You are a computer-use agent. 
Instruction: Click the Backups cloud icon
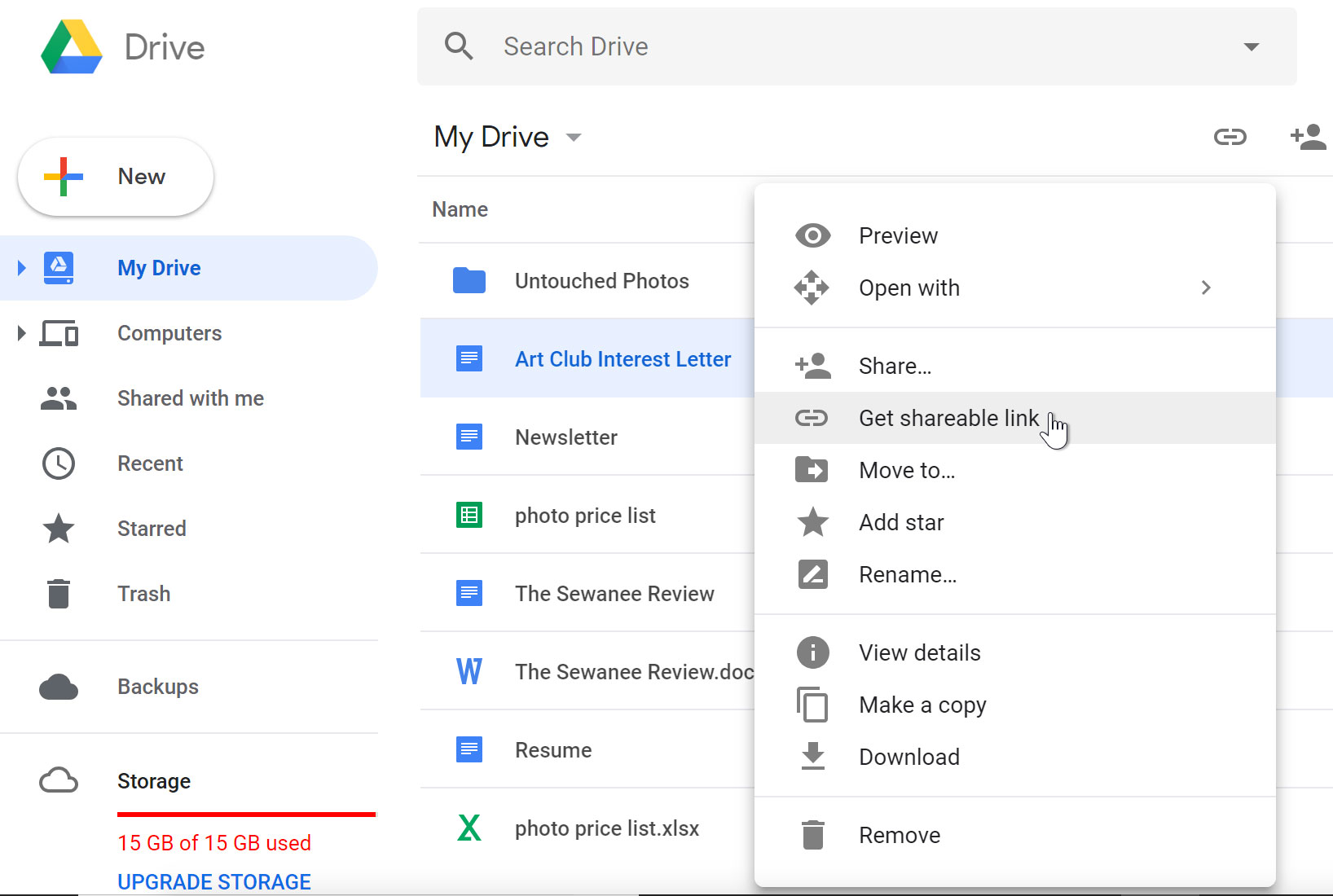click(x=58, y=687)
